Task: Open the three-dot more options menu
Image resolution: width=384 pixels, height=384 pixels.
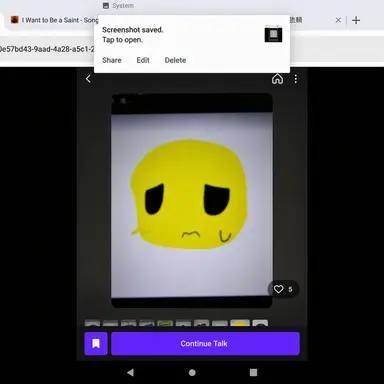Action: (296, 79)
